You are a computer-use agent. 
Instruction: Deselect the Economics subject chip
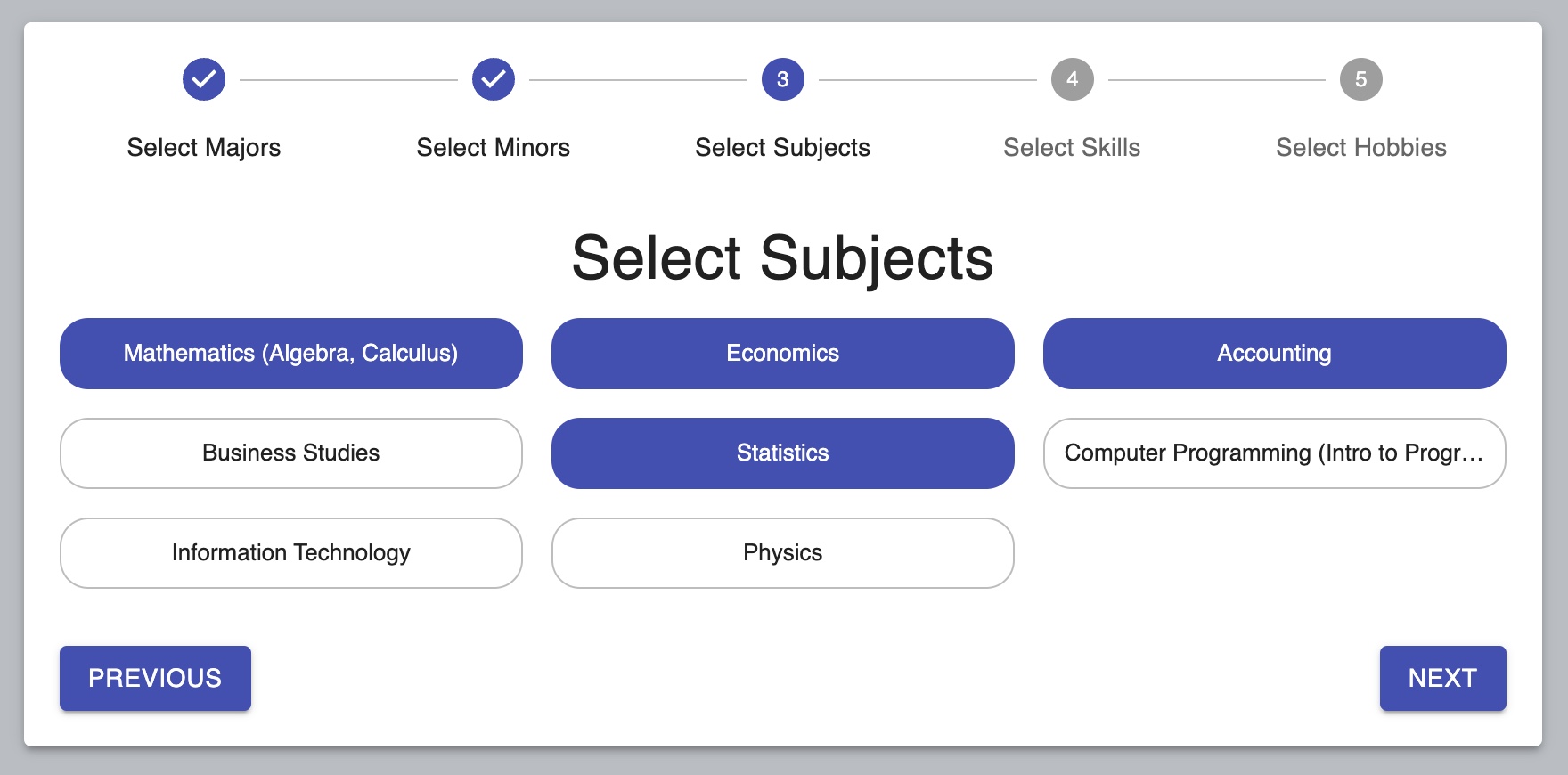coord(783,354)
